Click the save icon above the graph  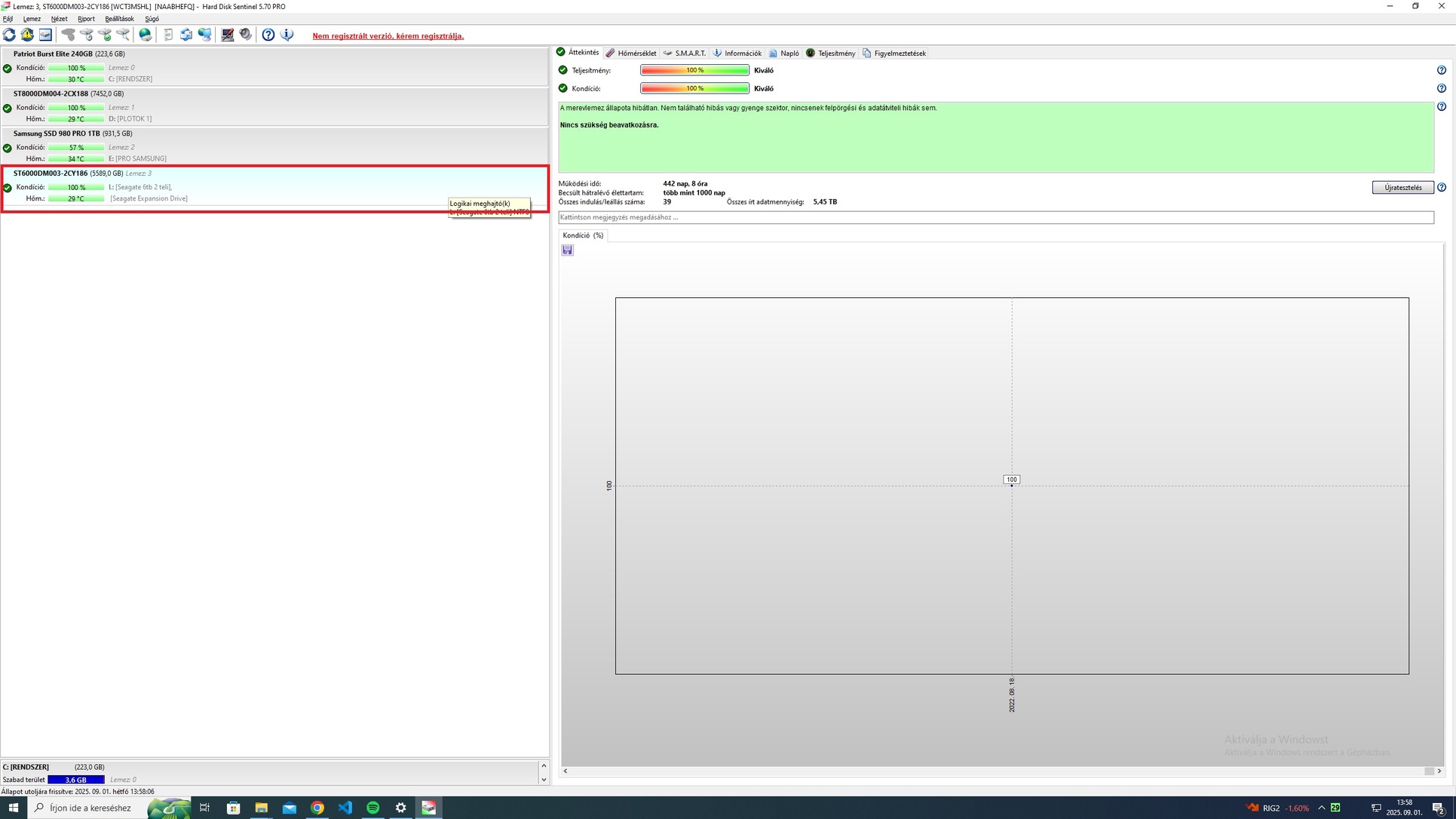pyautogui.click(x=568, y=250)
